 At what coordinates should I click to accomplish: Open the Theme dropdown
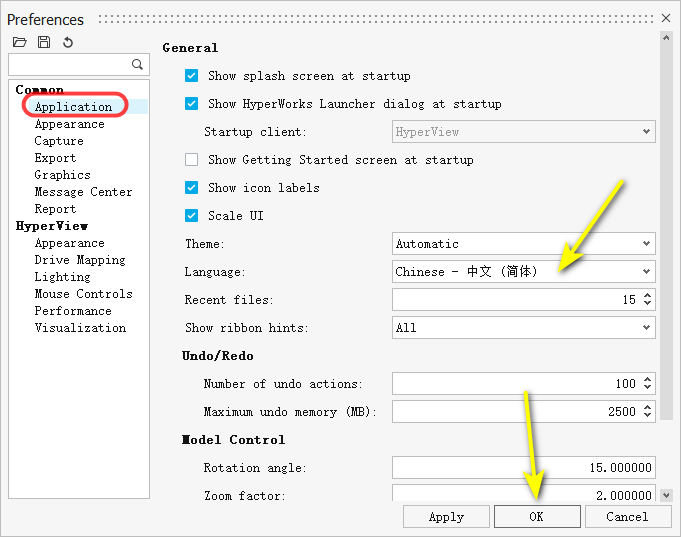[x=524, y=244]
